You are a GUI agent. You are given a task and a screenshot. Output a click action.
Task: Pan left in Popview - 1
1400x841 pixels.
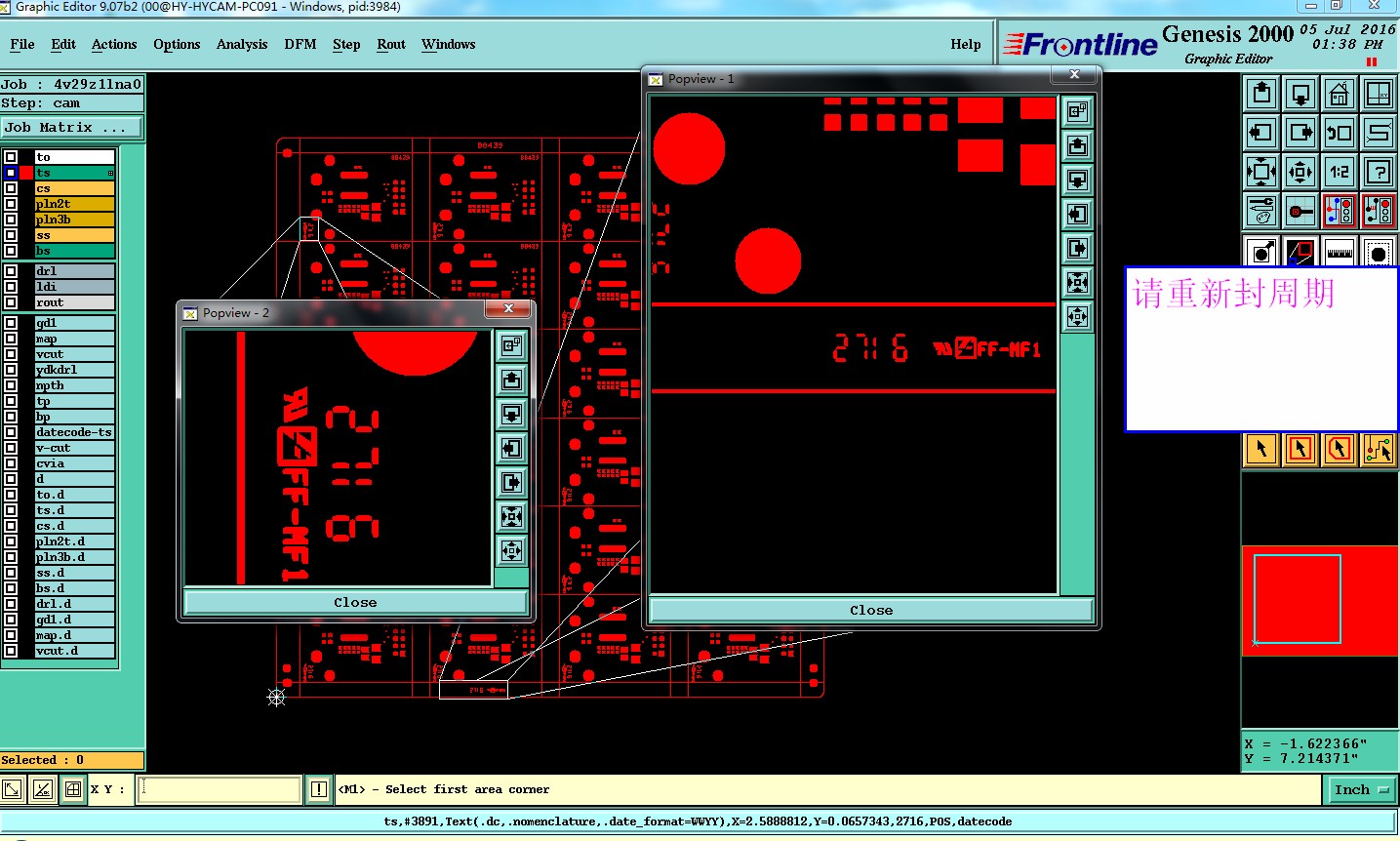(1077, 214)
